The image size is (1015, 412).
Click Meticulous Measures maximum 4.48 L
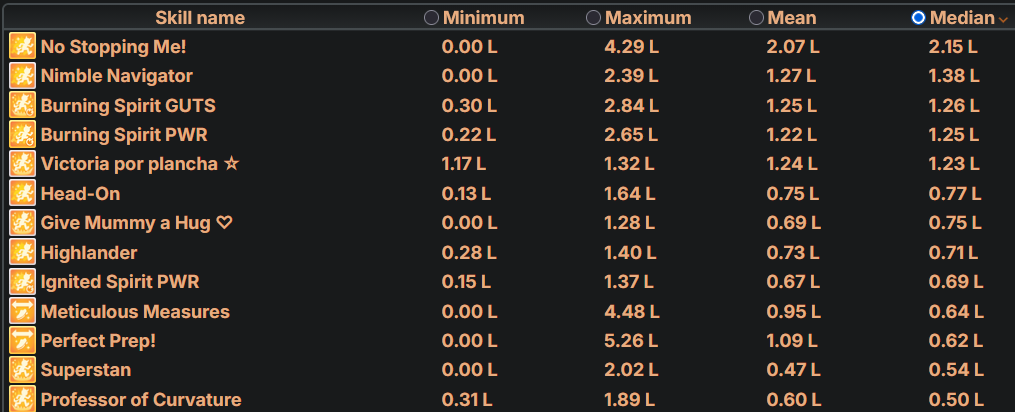point(632,312)
